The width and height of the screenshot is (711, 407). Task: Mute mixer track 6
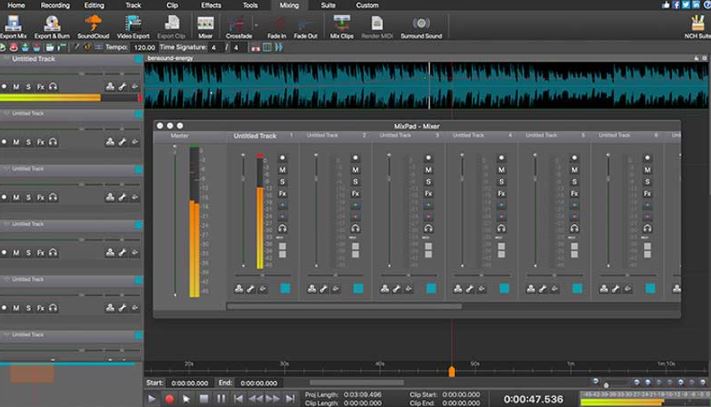pos(648,170)
